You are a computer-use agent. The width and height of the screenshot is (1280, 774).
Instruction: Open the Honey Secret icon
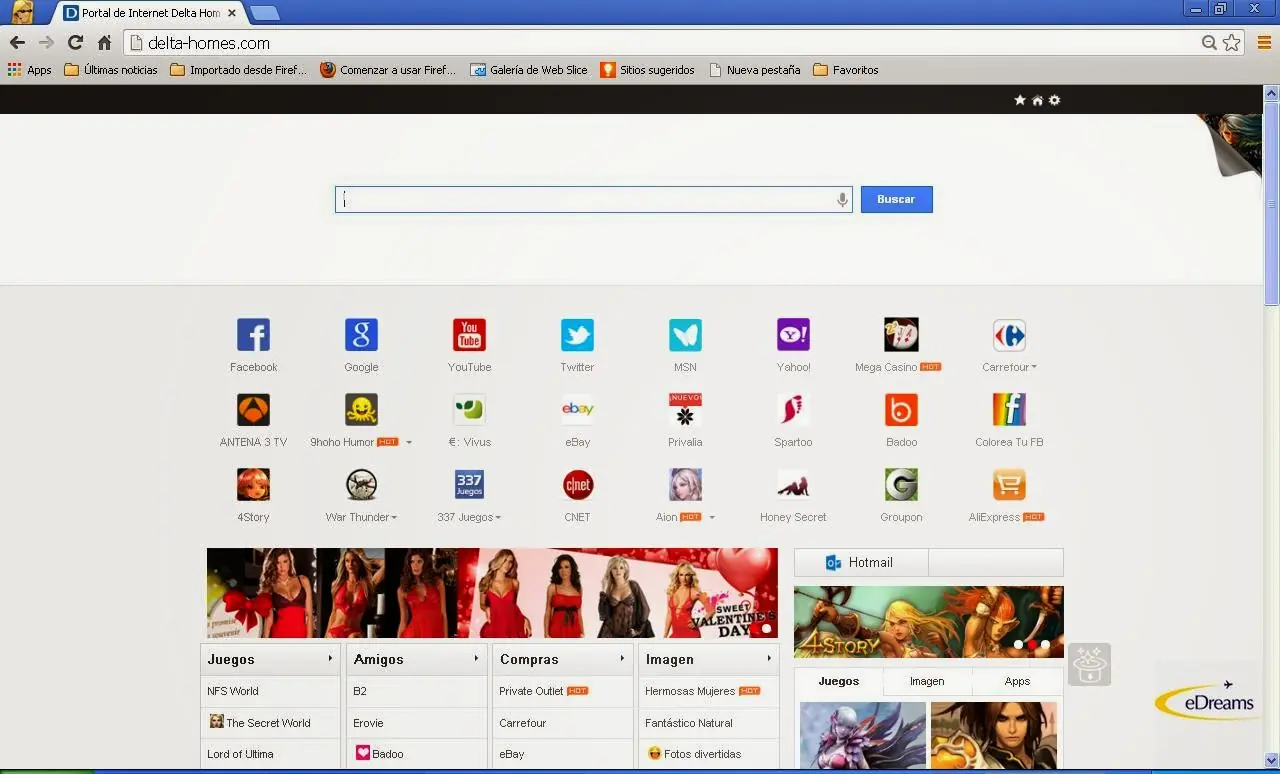point(793,484)
